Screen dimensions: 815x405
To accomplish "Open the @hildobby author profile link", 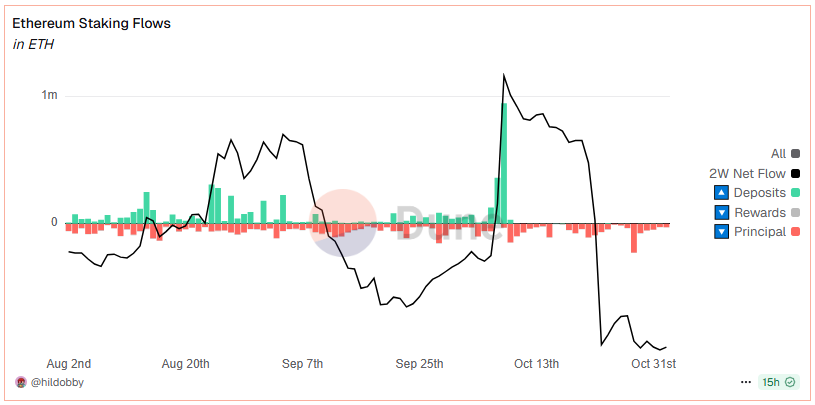I will tap(57, 382).
